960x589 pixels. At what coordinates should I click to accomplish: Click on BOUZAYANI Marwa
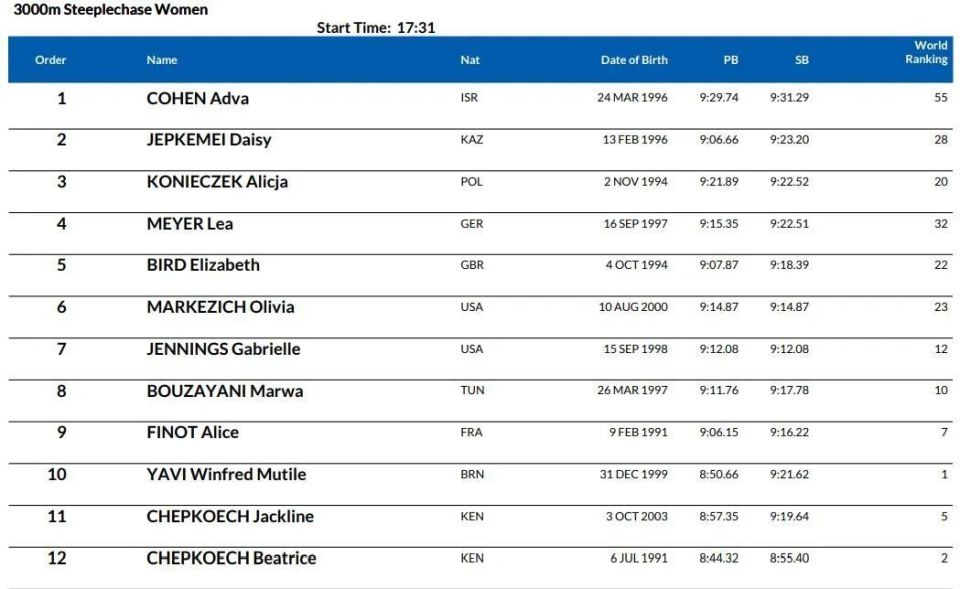tap(225, 391)
